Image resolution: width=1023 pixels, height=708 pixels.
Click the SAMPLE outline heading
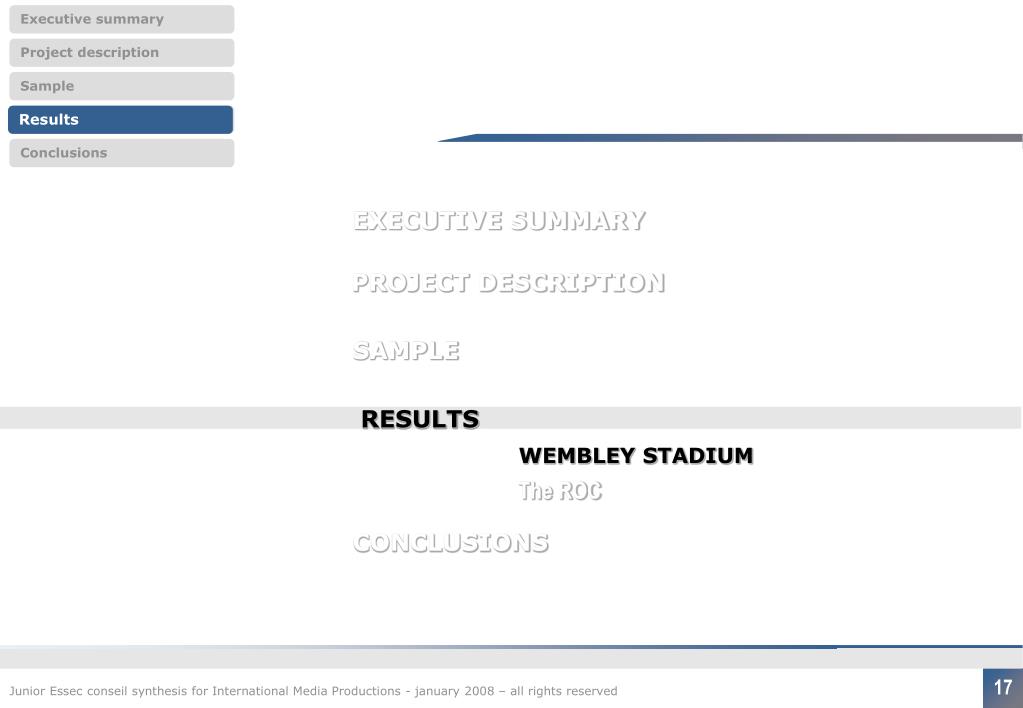(406, 351)
